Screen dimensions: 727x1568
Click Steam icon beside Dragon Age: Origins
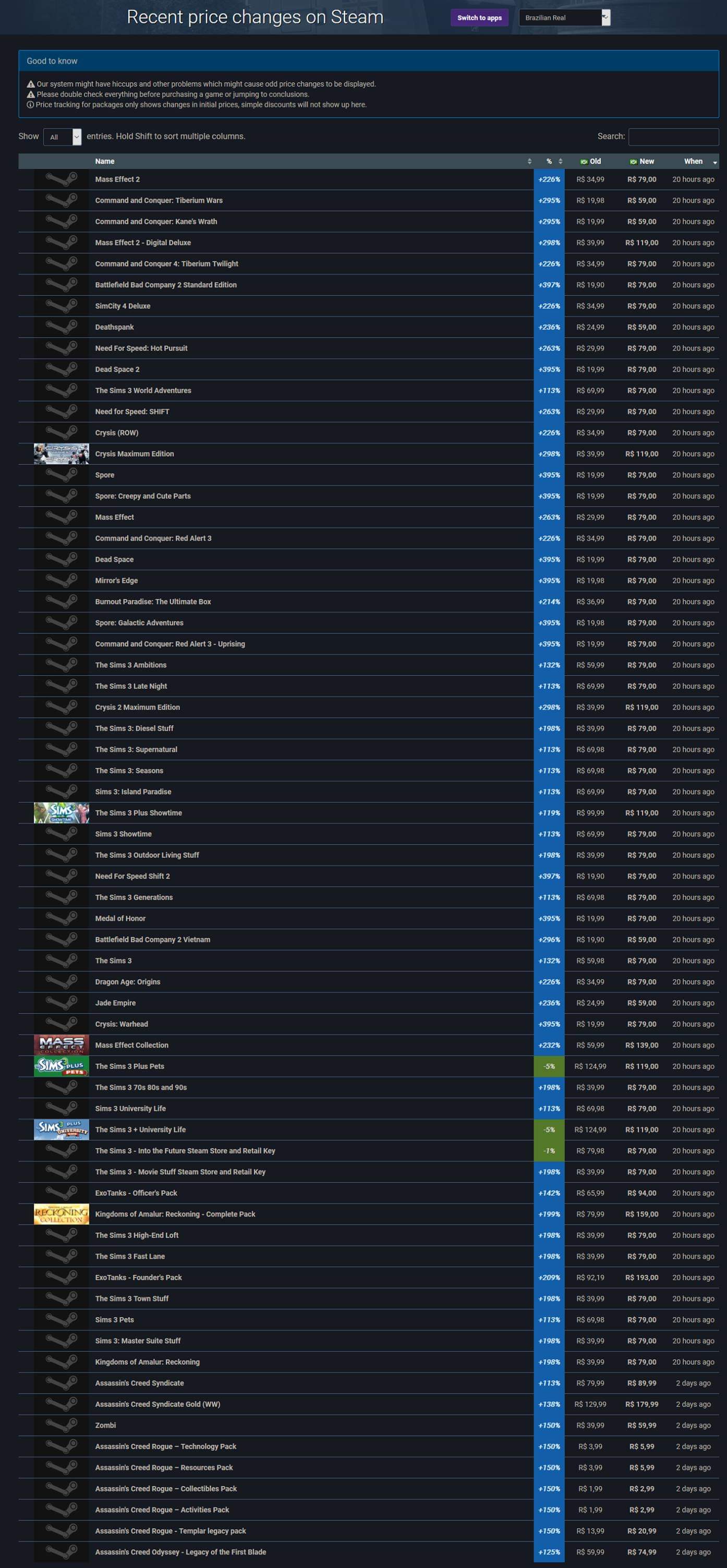pyautogui.click(x=62, y=982)
